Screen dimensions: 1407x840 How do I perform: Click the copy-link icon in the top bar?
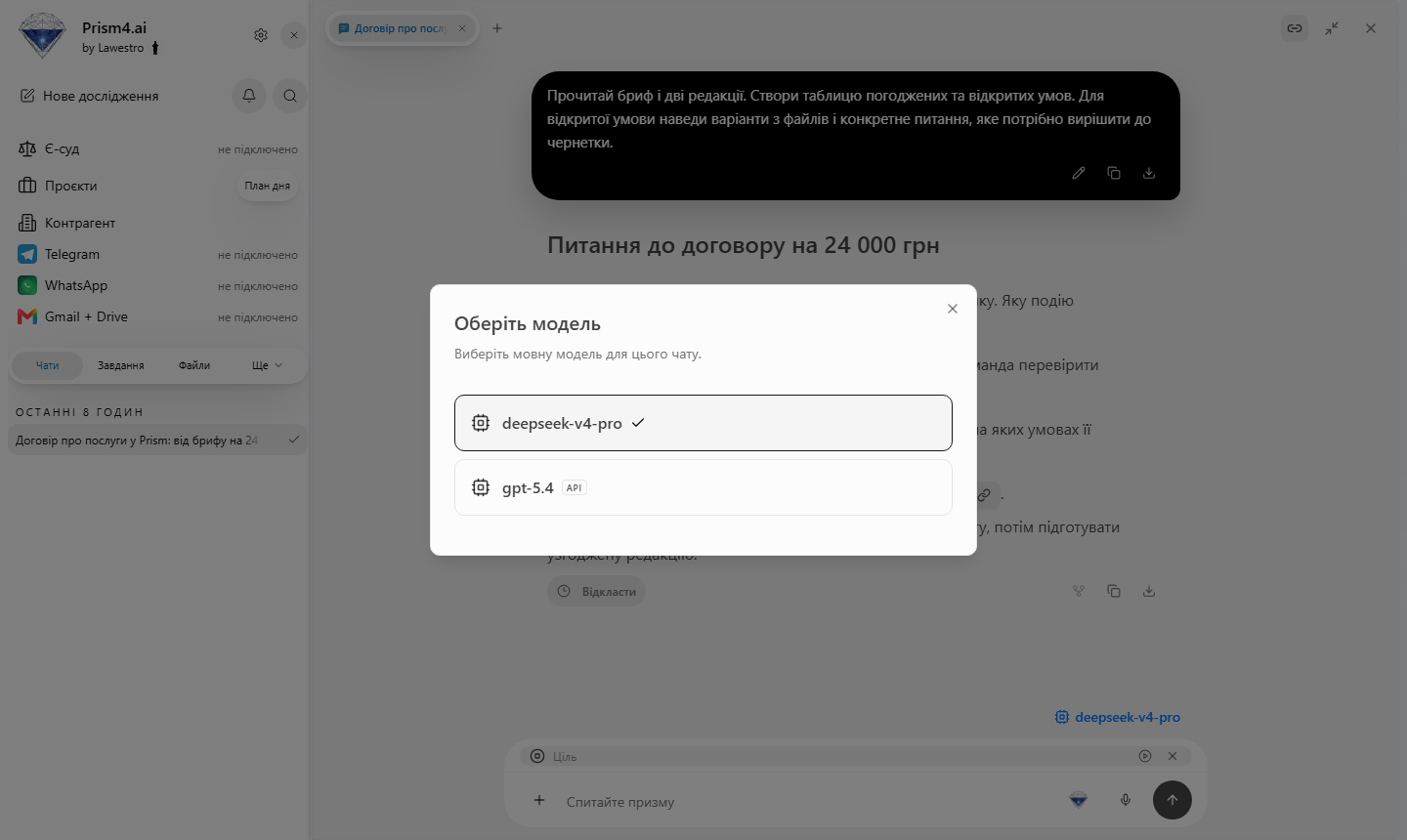(1295, 28)
